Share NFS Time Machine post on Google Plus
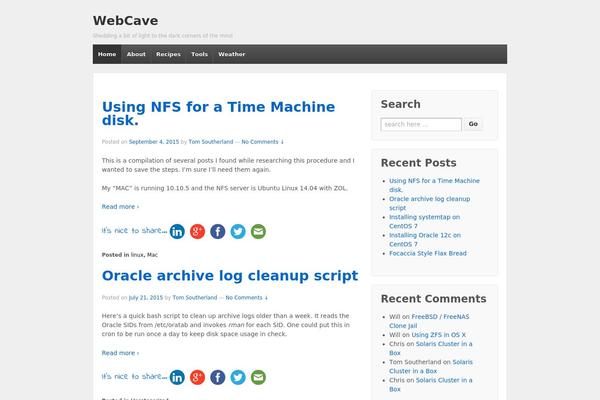The height and width of the screenshot is (400, 600). tap(197, 232)
